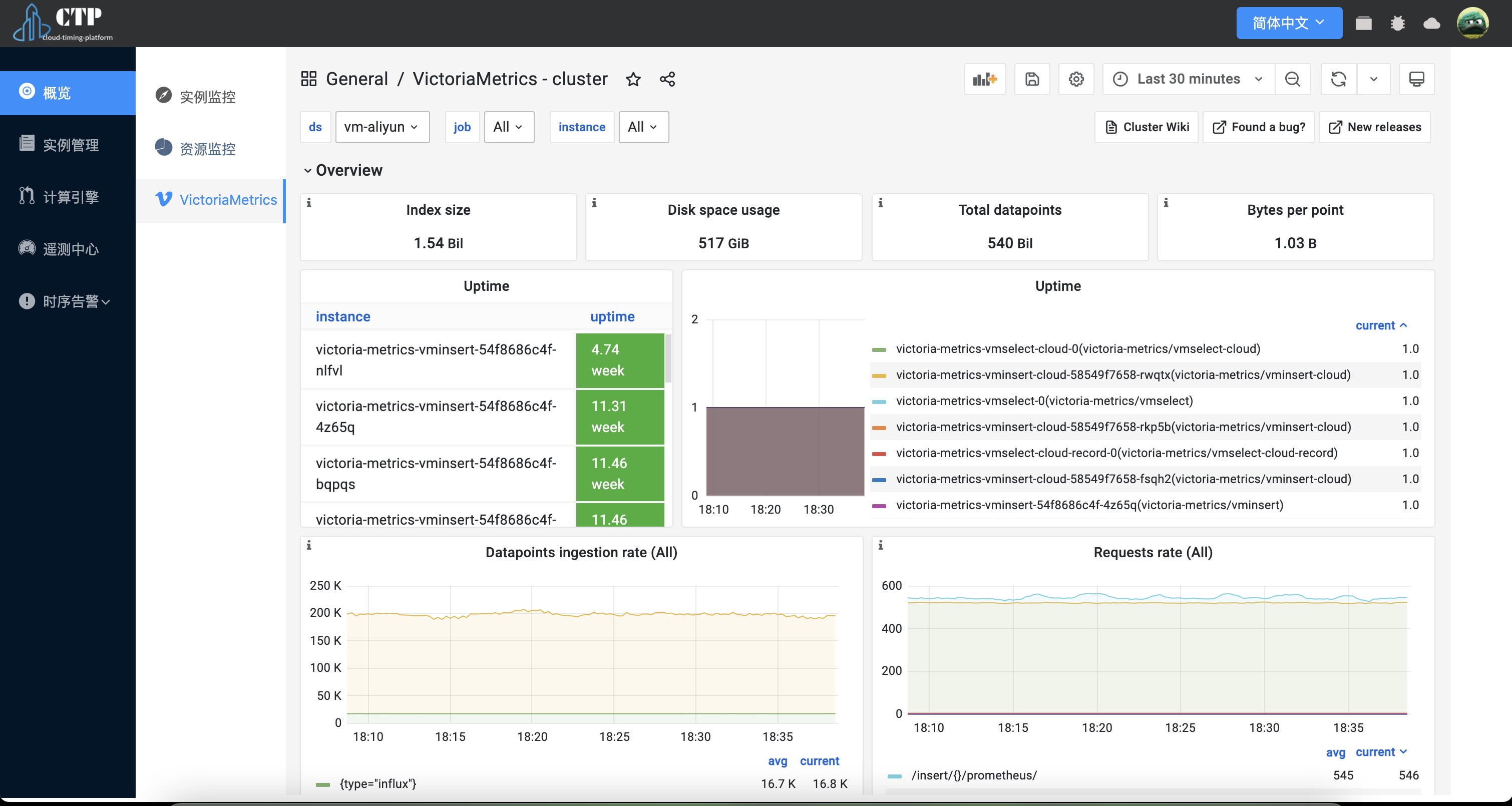Screen dimensions: 1512x806
Task: Open the Cluster Wiki link
Action: pos(1147,127)
